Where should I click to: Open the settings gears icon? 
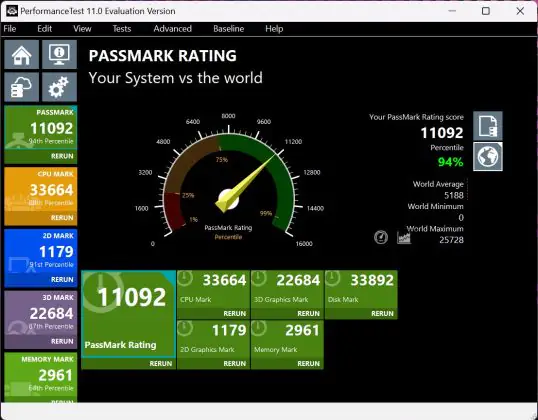click(x=59, y=87)
